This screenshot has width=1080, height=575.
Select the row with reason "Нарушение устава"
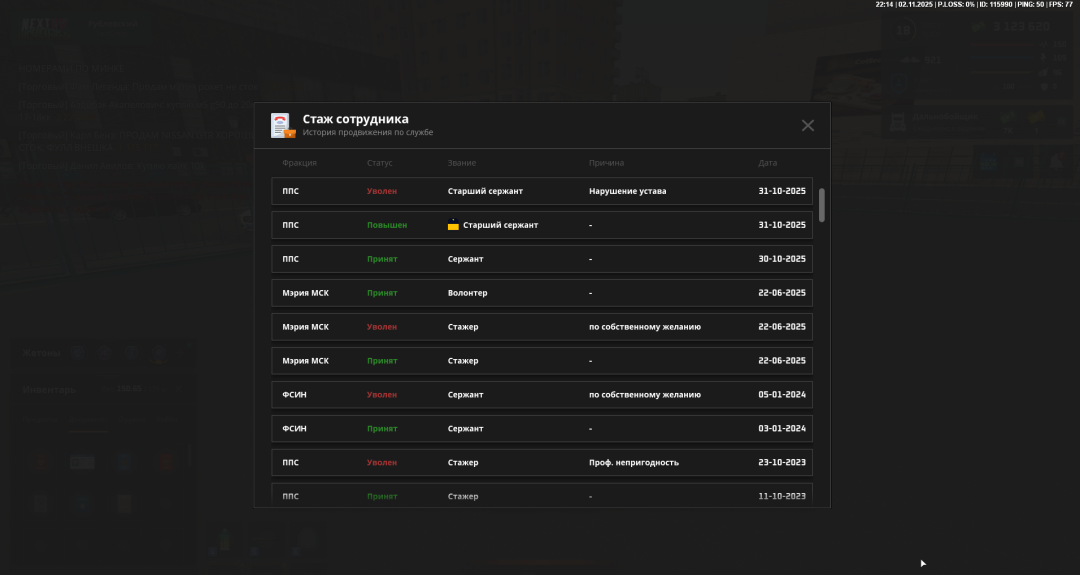[541, 191]
